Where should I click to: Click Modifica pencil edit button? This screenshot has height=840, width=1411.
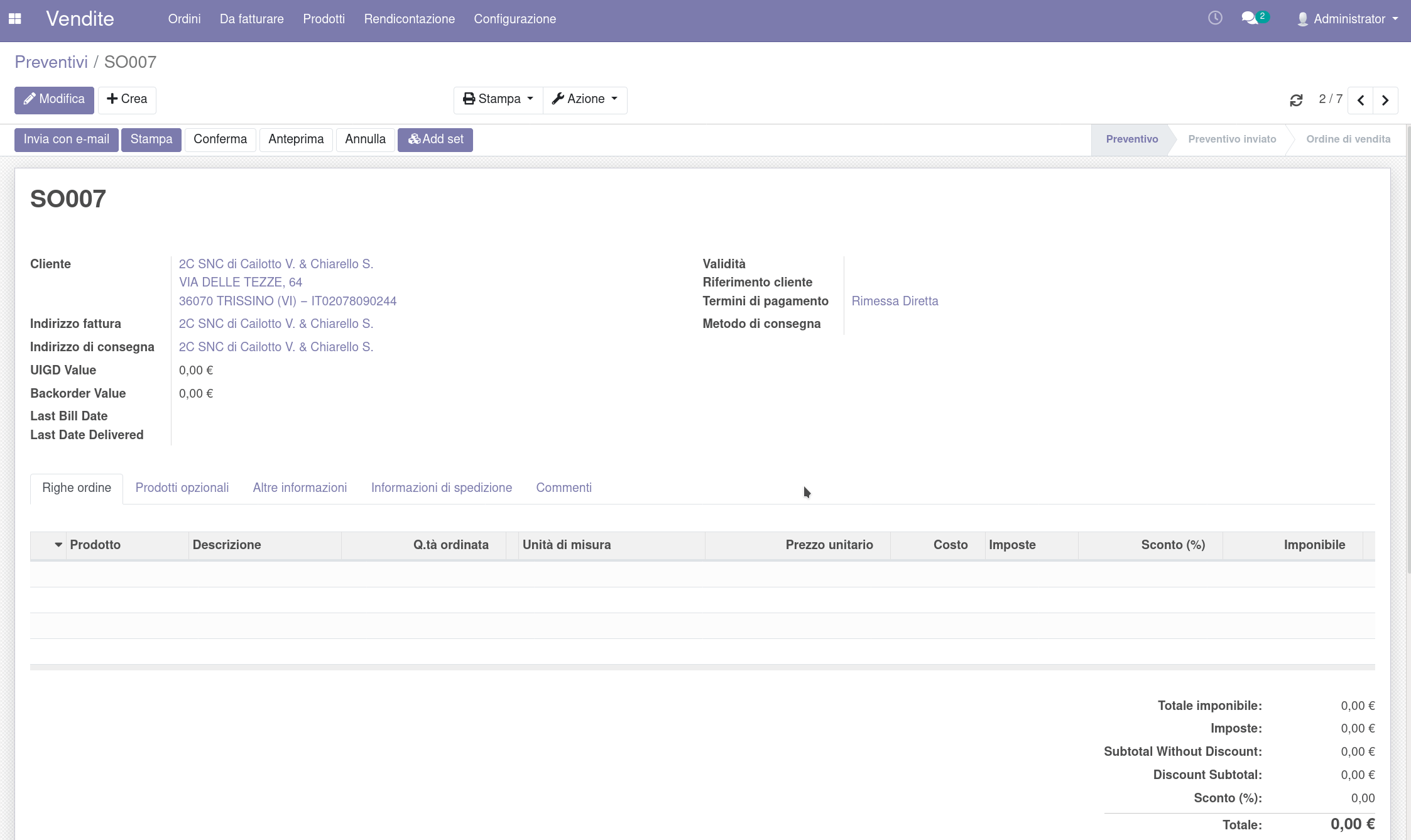[54, 99]
